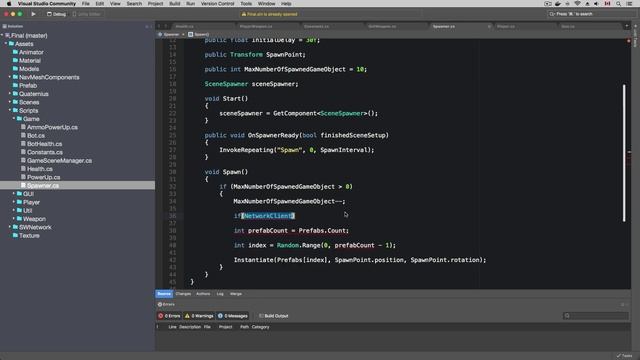Open the Project menu
The width and height of the screenshot is (640, 360).
tap(155, 4)
